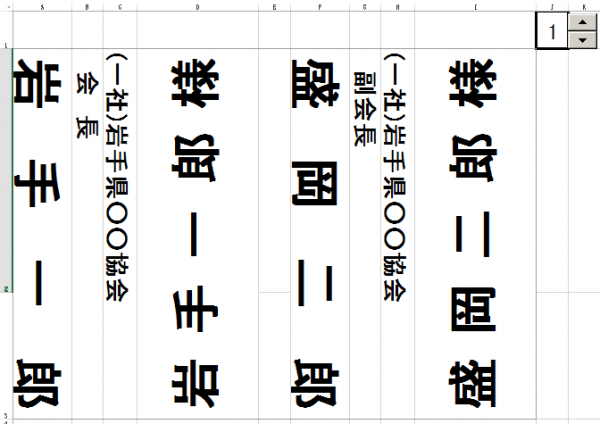Viewport: 600px width, 424px height.
Task: Click the spin button down arrow
Action: (582, 40)
